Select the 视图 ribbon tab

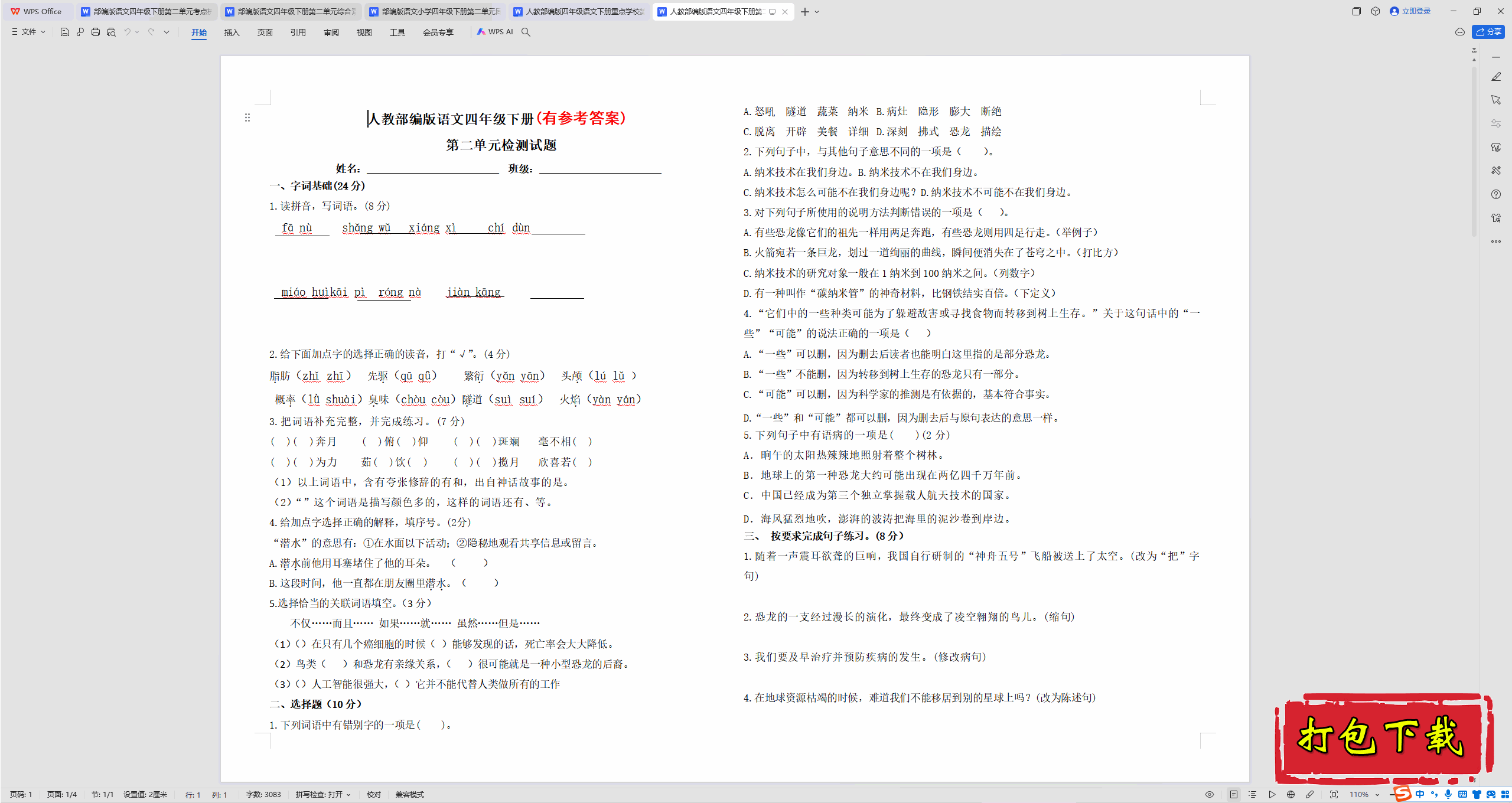pyautogui.click(x=364, y=32)
